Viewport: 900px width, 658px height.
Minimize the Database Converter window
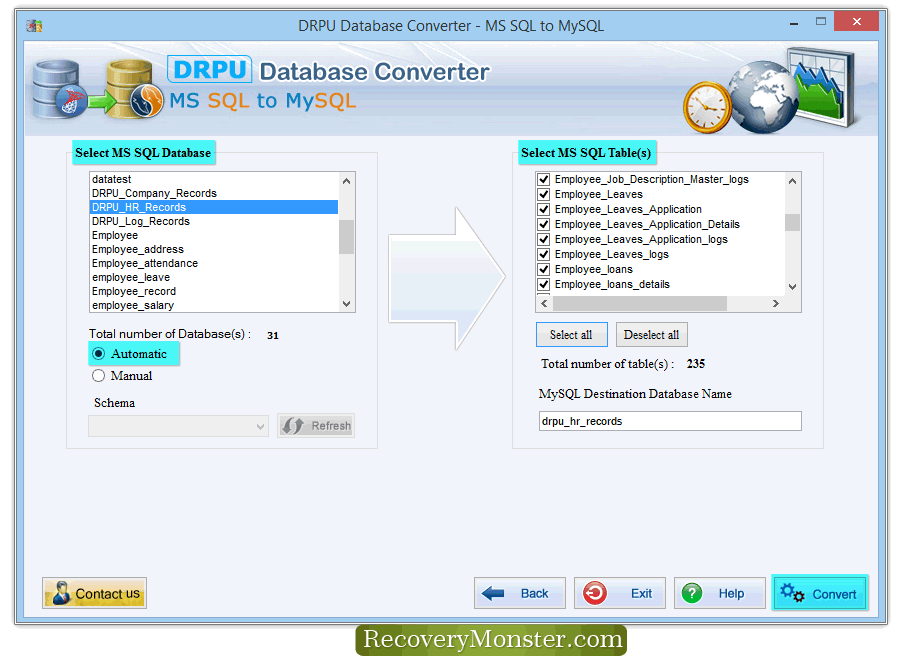[x=794, y=23]
